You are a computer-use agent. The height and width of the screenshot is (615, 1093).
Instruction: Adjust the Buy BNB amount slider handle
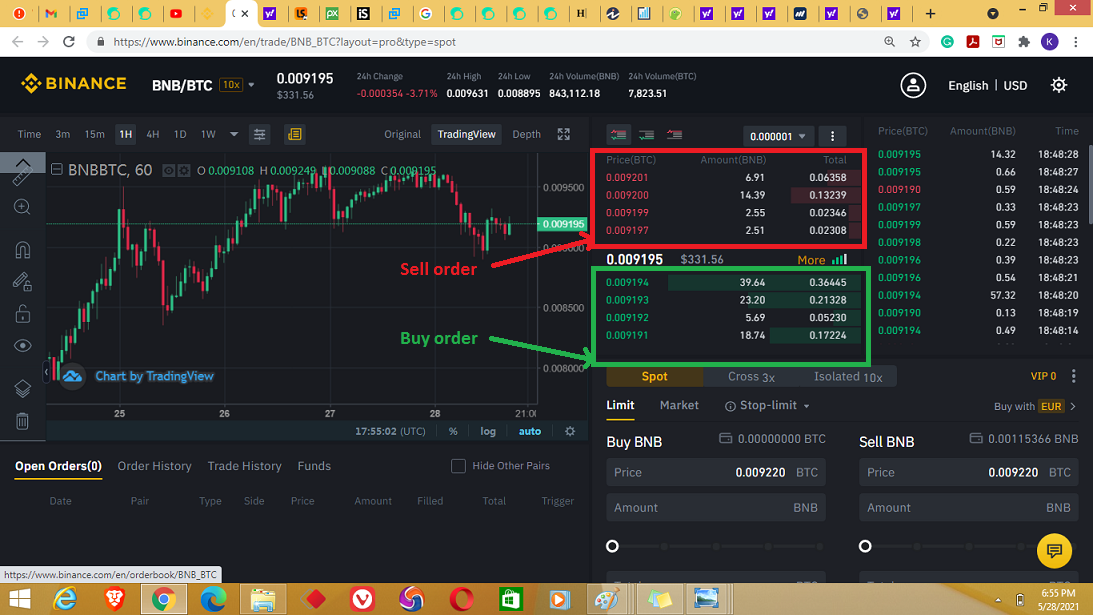pyautogui.click(x=612, y=546)
